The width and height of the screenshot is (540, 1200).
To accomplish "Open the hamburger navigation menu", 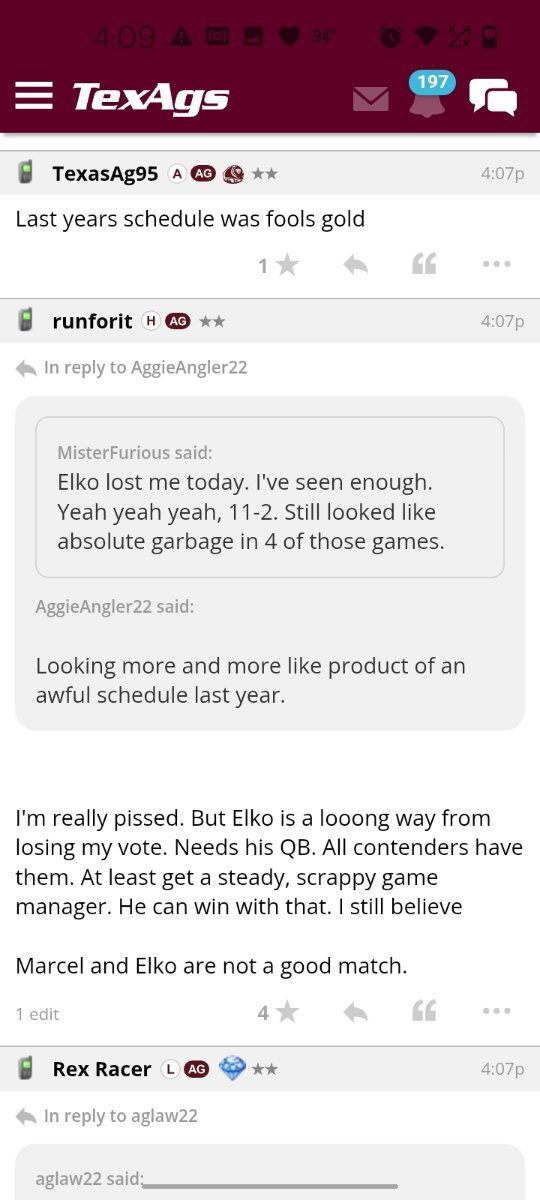I will pyautogui.click(x=34, y=95).
